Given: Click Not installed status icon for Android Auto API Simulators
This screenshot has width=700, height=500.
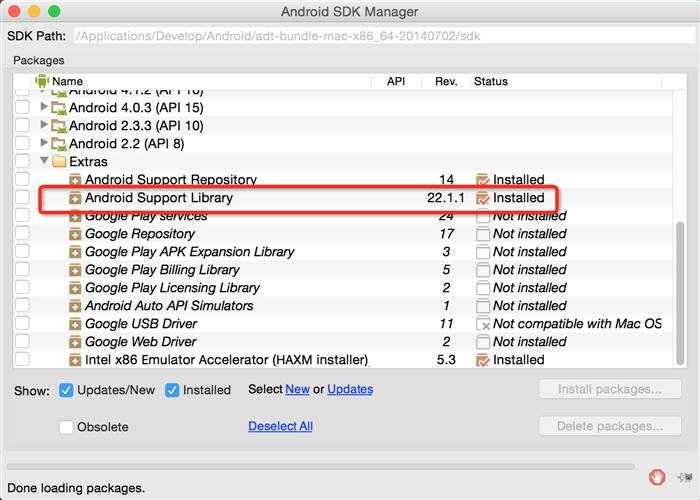Looking at the screenshot, I should click(x=483, y=306).
